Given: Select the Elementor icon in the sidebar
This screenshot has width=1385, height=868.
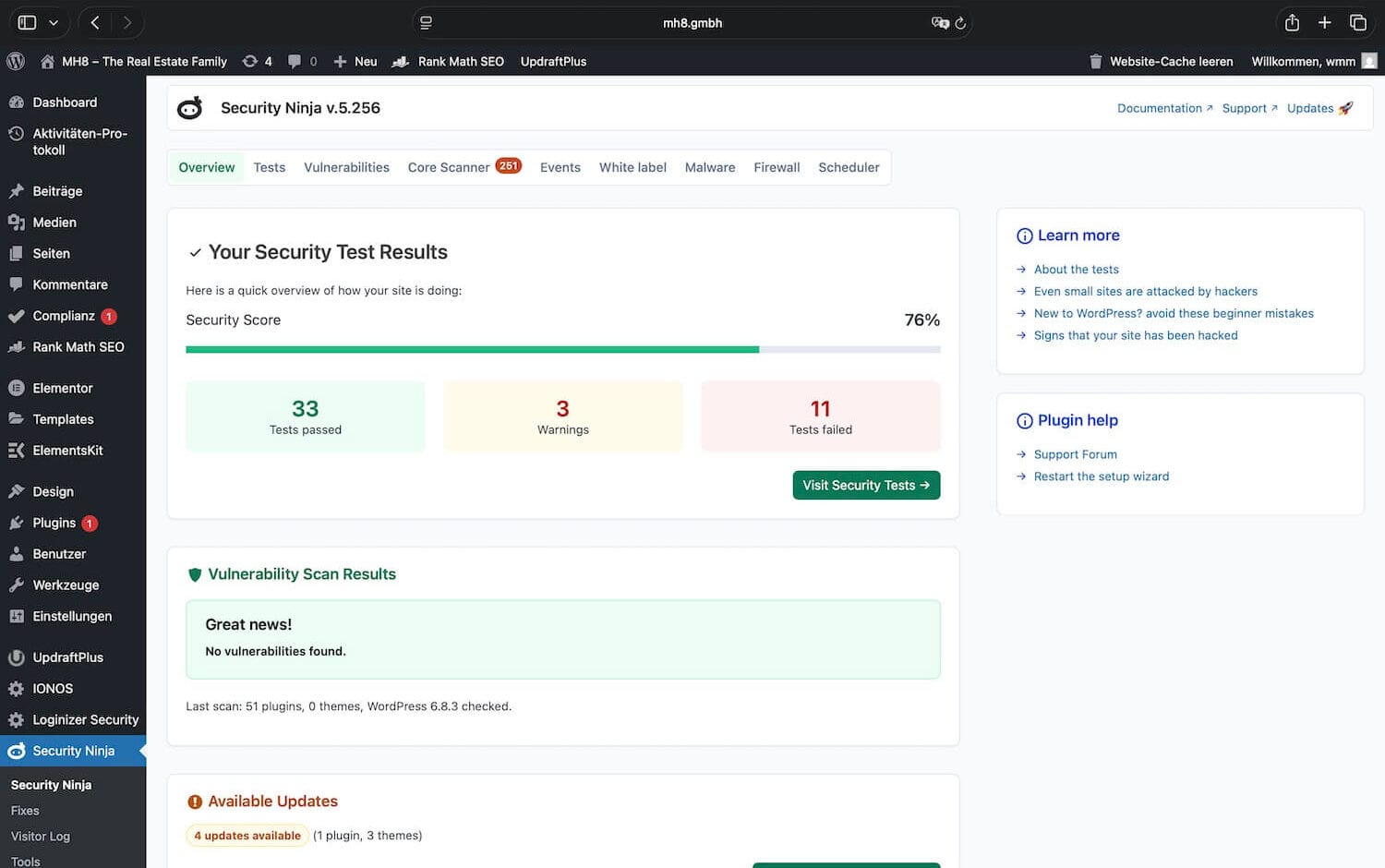Looking at the screenshot, I should pyautogui.click(x=17, y=388).
